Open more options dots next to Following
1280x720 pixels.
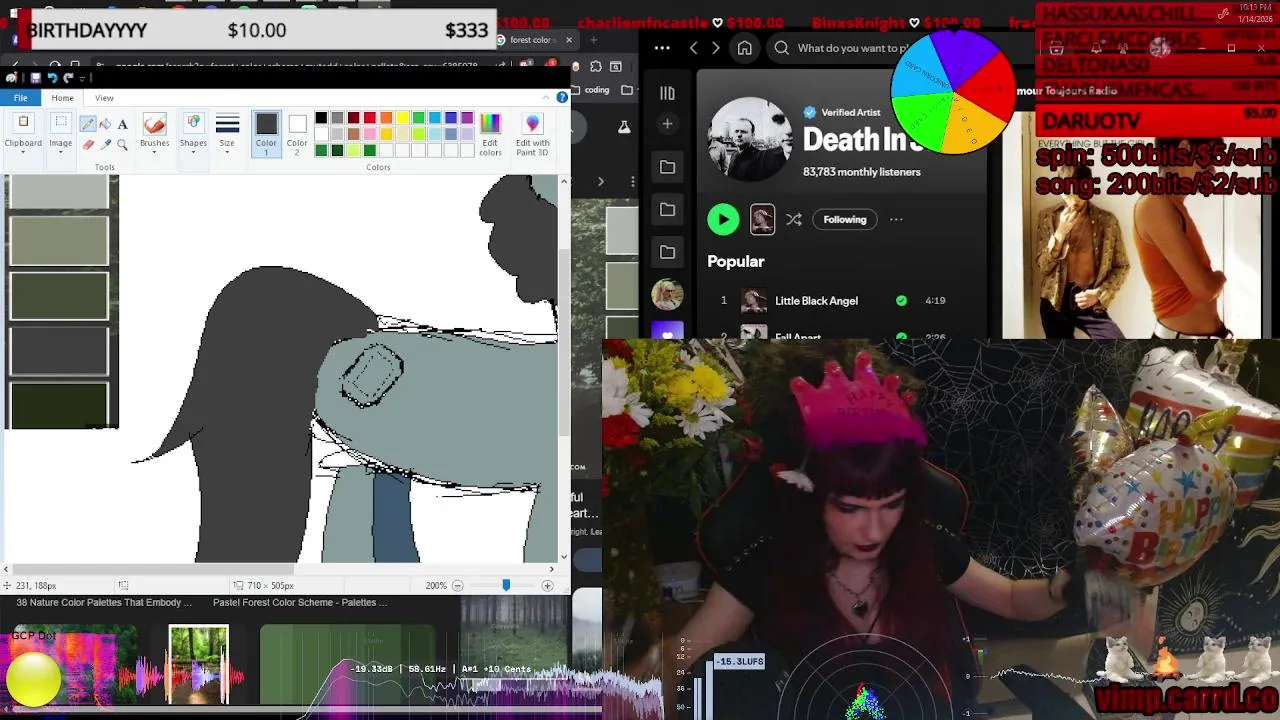tap(896, 219)
